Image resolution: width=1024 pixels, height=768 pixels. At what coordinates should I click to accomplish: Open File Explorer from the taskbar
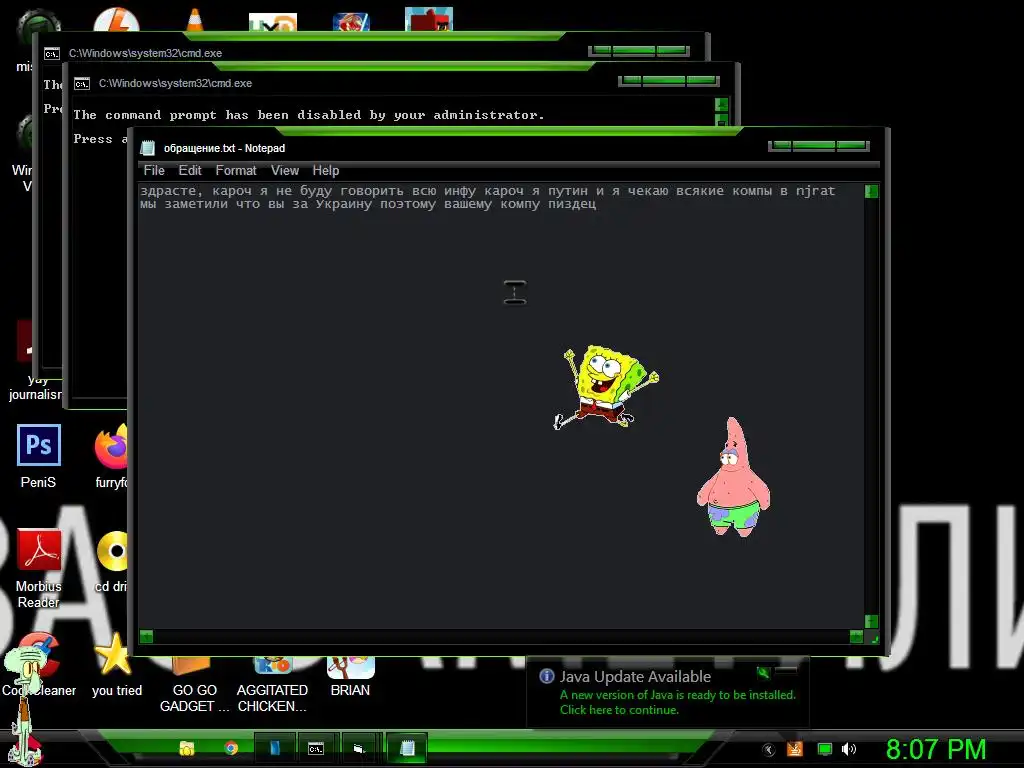pos(187,748)
